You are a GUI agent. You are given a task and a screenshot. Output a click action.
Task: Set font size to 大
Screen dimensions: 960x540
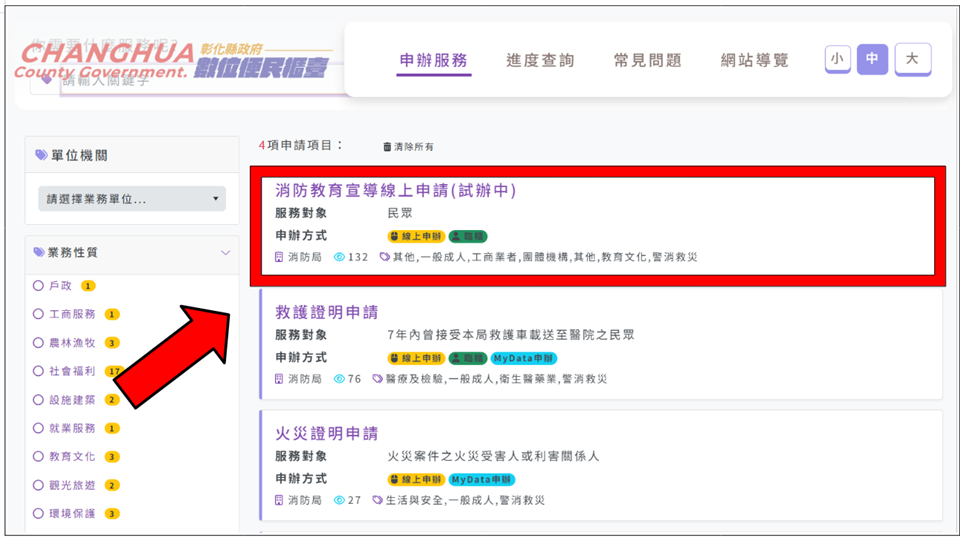coord(912,59)
